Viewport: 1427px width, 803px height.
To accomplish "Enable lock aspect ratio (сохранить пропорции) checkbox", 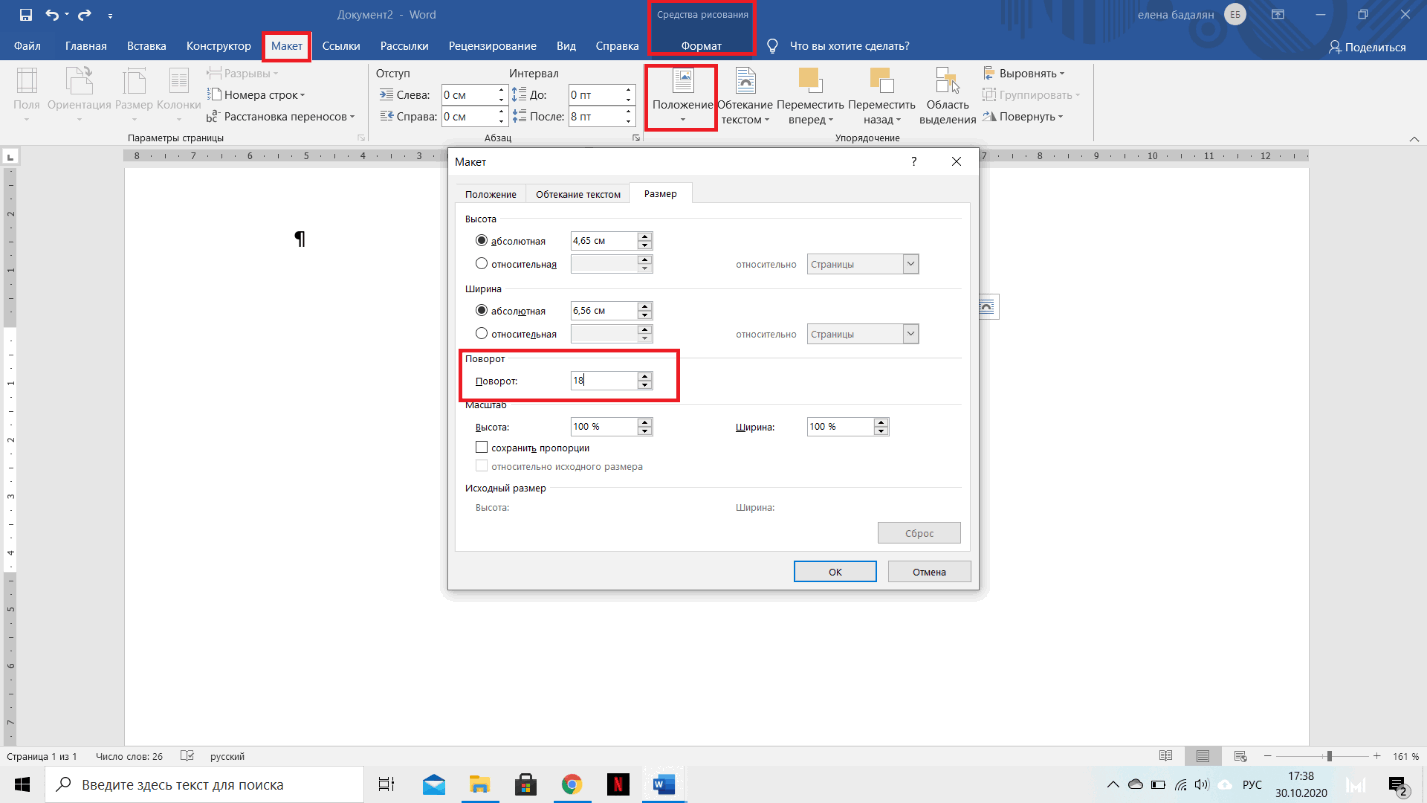I will [482, 448].
